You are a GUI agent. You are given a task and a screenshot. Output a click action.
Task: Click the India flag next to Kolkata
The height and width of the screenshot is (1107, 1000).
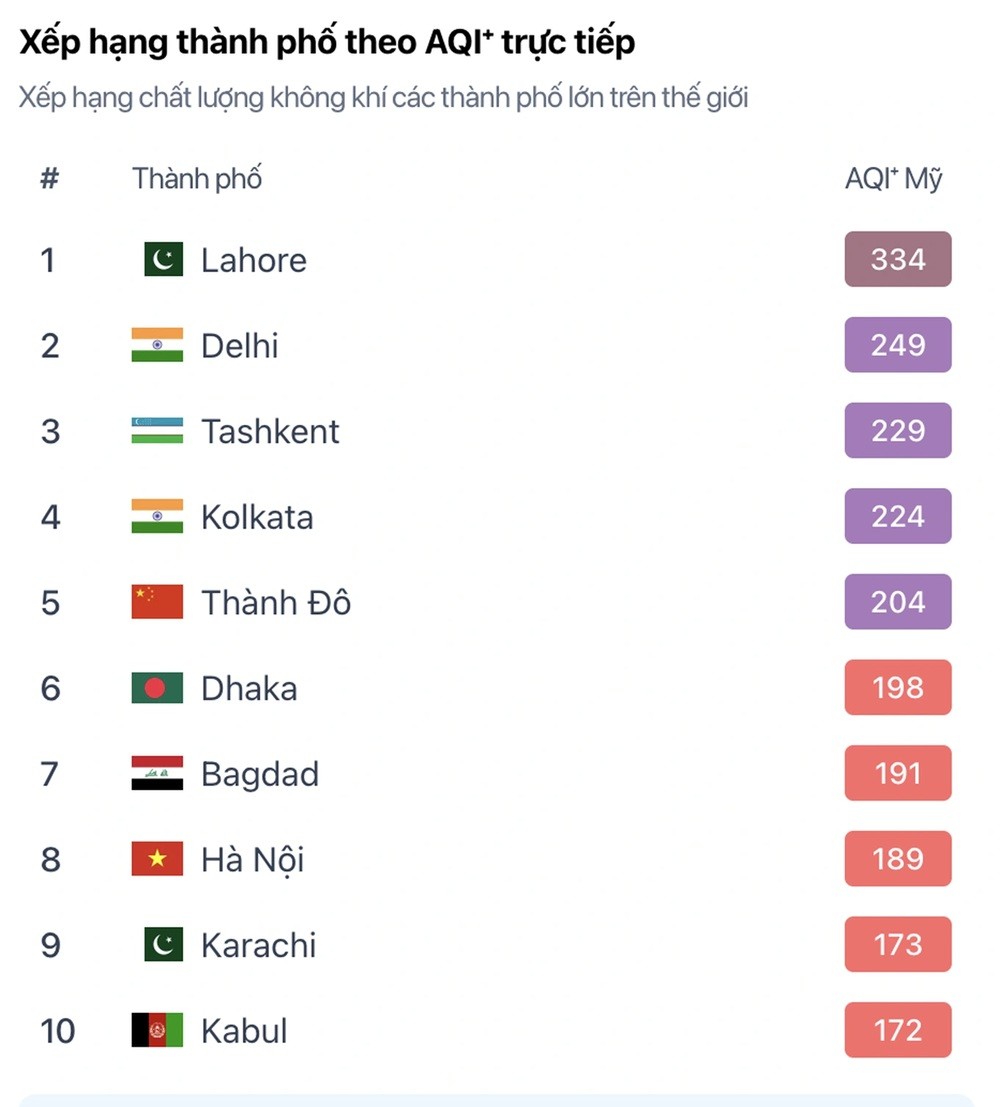[x=157, y=517]
